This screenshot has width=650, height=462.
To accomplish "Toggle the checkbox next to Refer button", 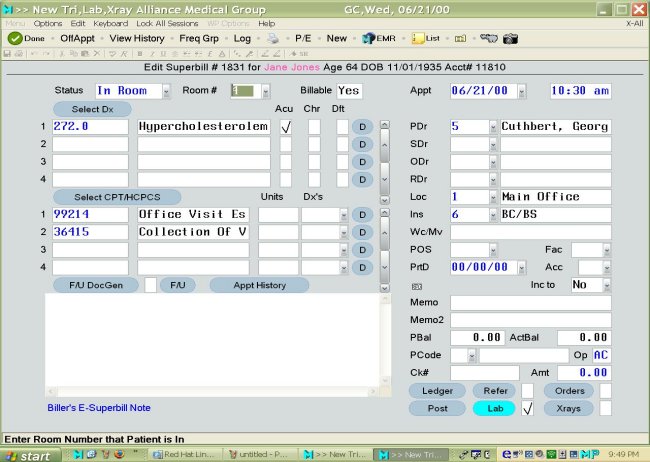I will pyautogui.click(x=528, y=391).
